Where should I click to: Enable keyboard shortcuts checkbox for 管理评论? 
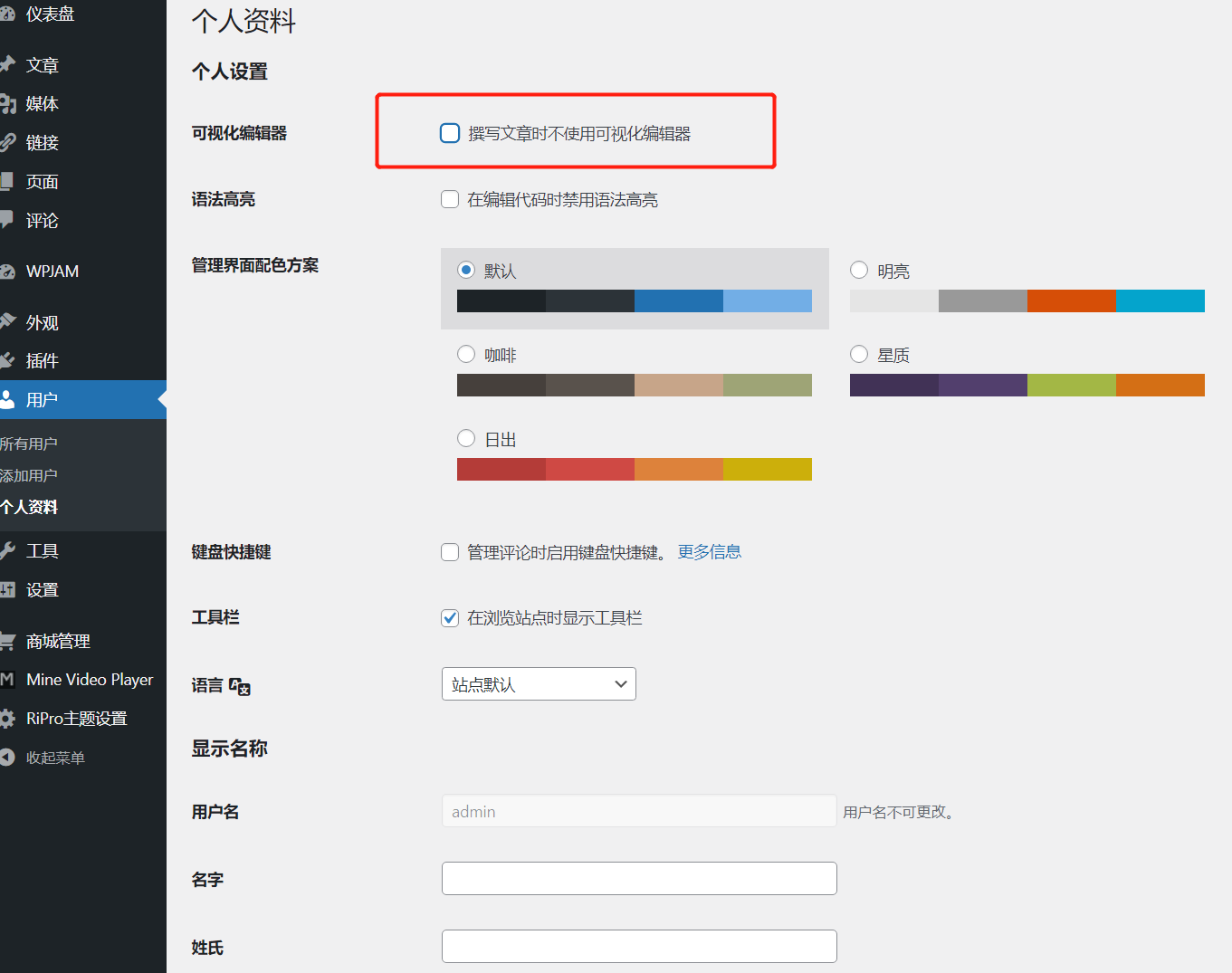(450, 552)
